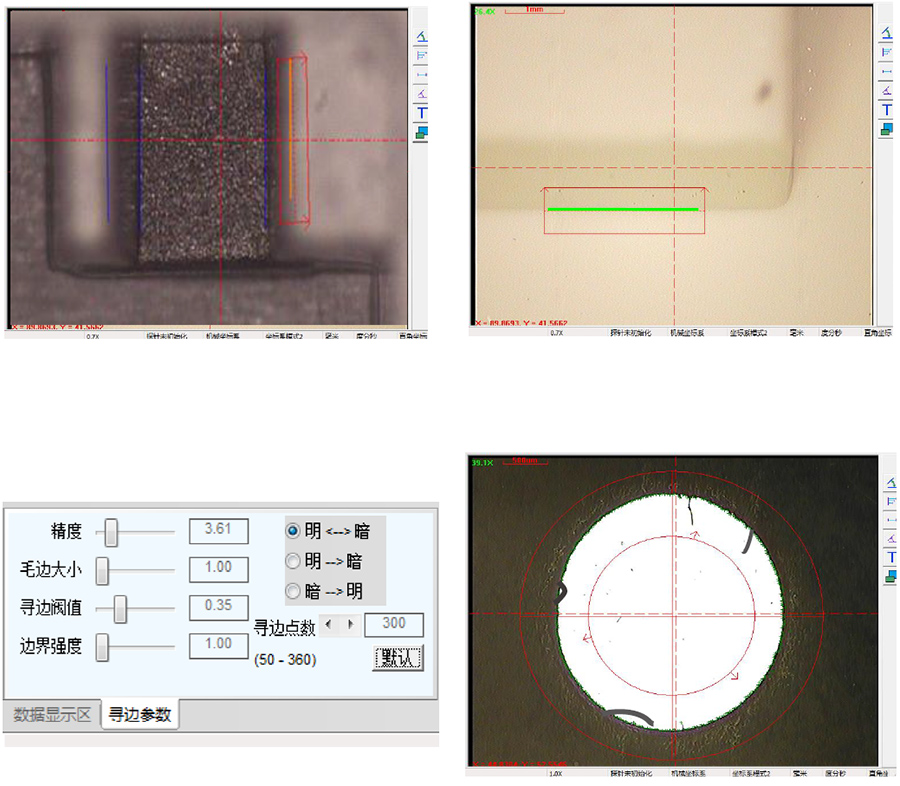This screenshot has height=786, width=900.
Task: Switch to the 数据显示区 tab
Action: tap(52, 715)
